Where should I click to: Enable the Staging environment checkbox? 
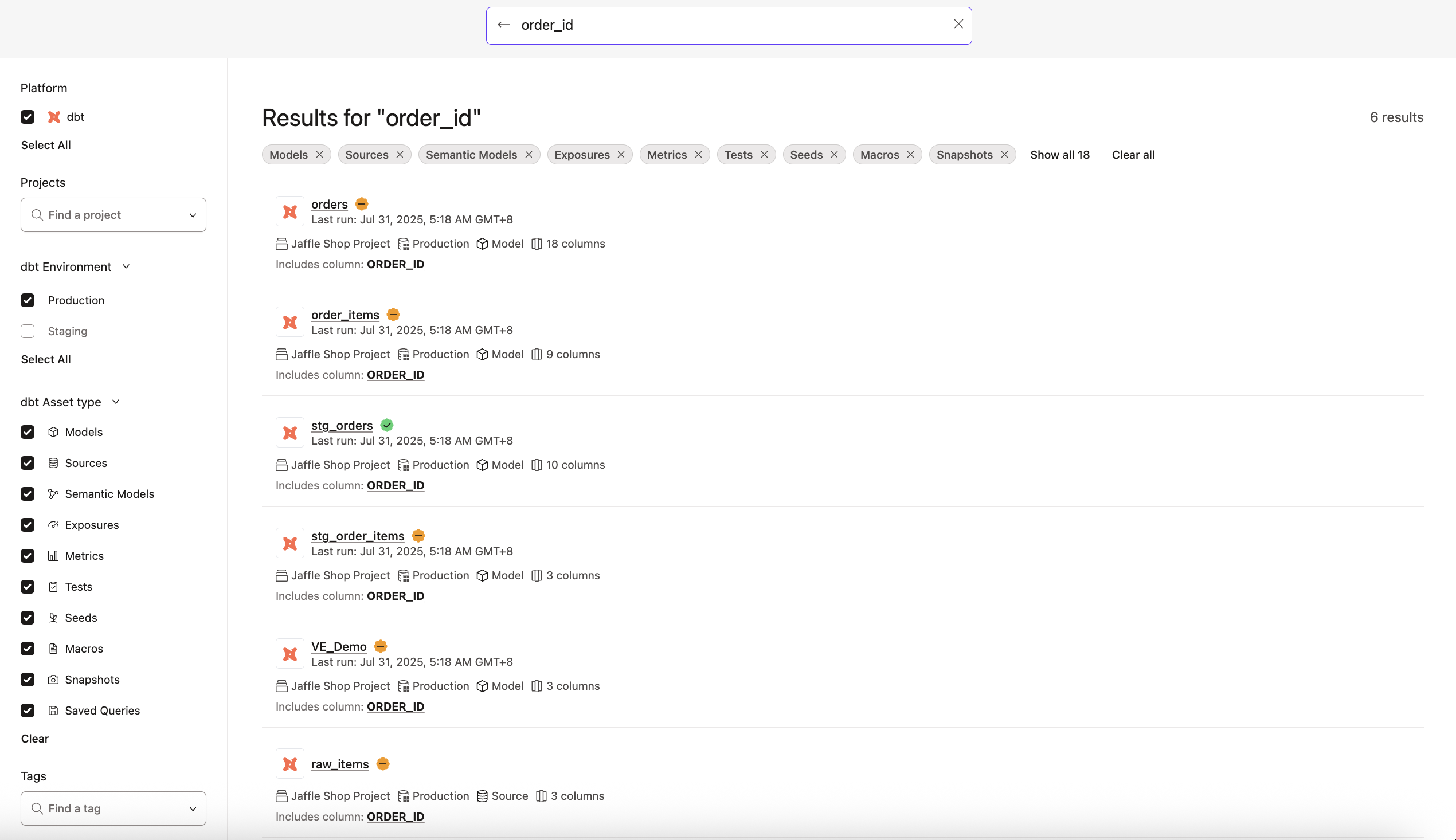[27, 331]
